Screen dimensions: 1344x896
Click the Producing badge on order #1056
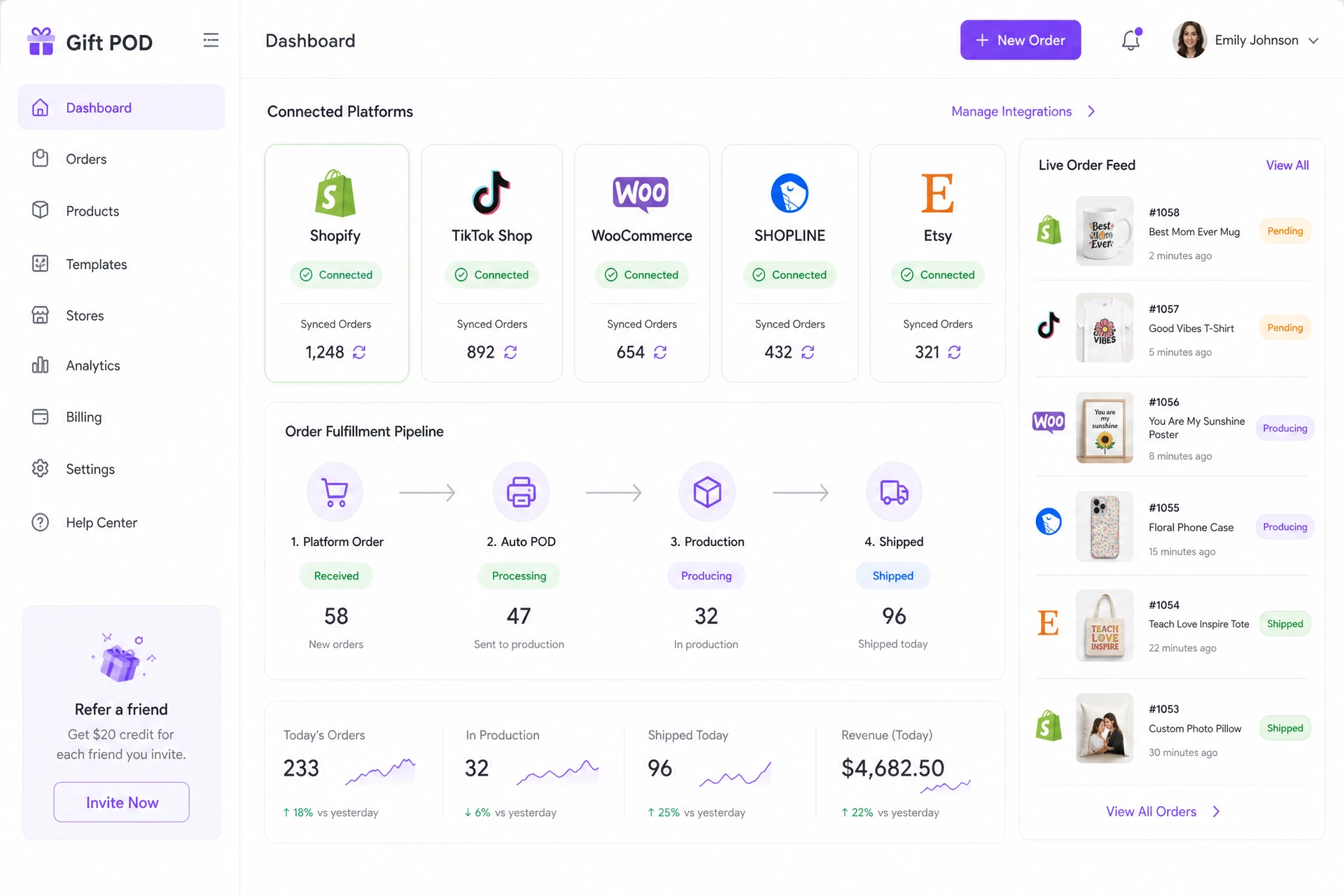click(1284, 428)
